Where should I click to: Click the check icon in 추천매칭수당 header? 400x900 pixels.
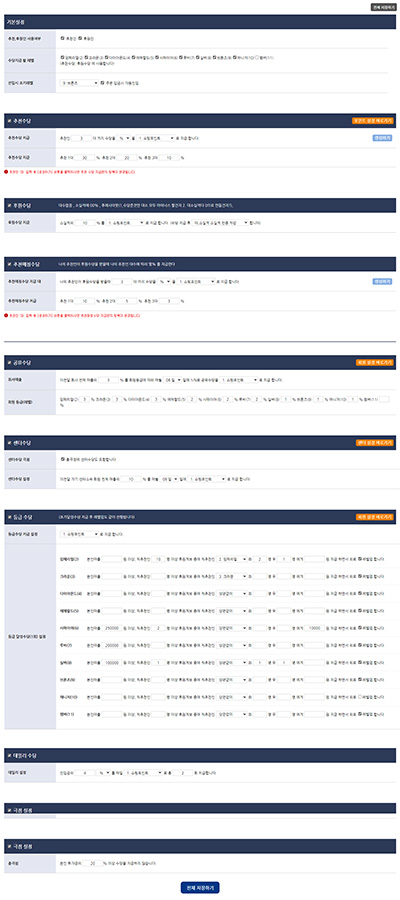(x=9, y=264)
